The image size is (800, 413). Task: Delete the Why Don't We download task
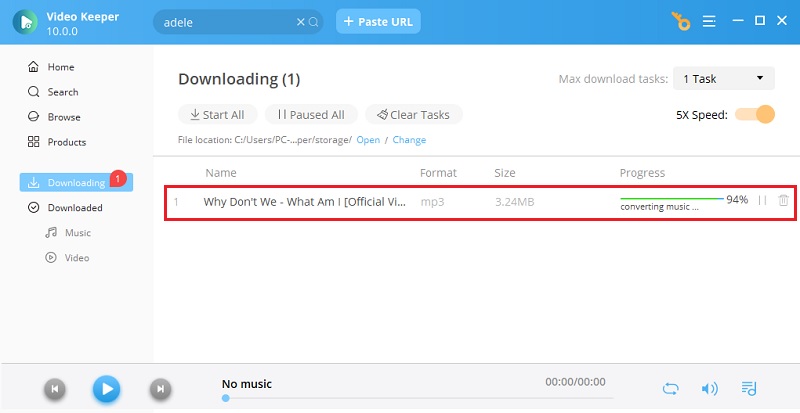pyautogui.click(x=783, y=201)
